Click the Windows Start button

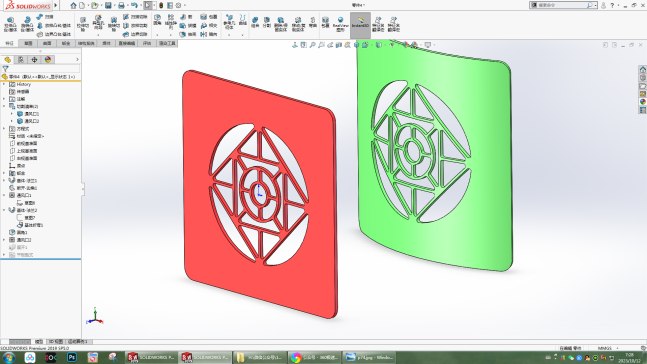9,357
